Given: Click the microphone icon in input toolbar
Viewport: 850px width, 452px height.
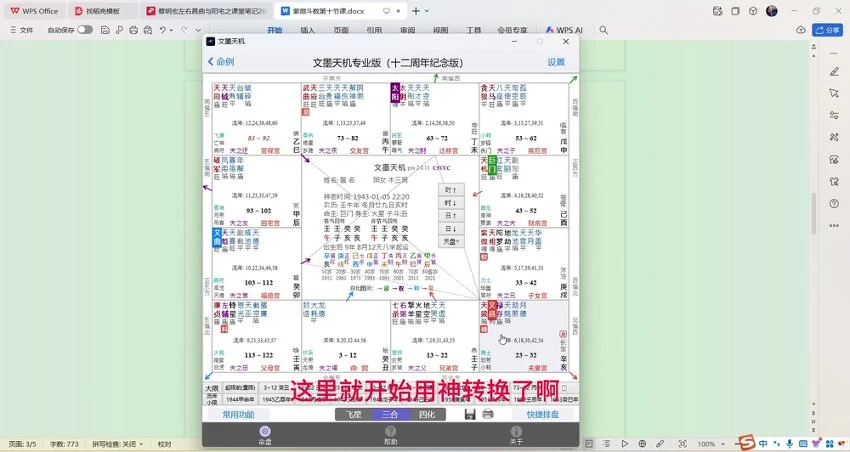Looking at the screenshot, I should pos(790,444).
